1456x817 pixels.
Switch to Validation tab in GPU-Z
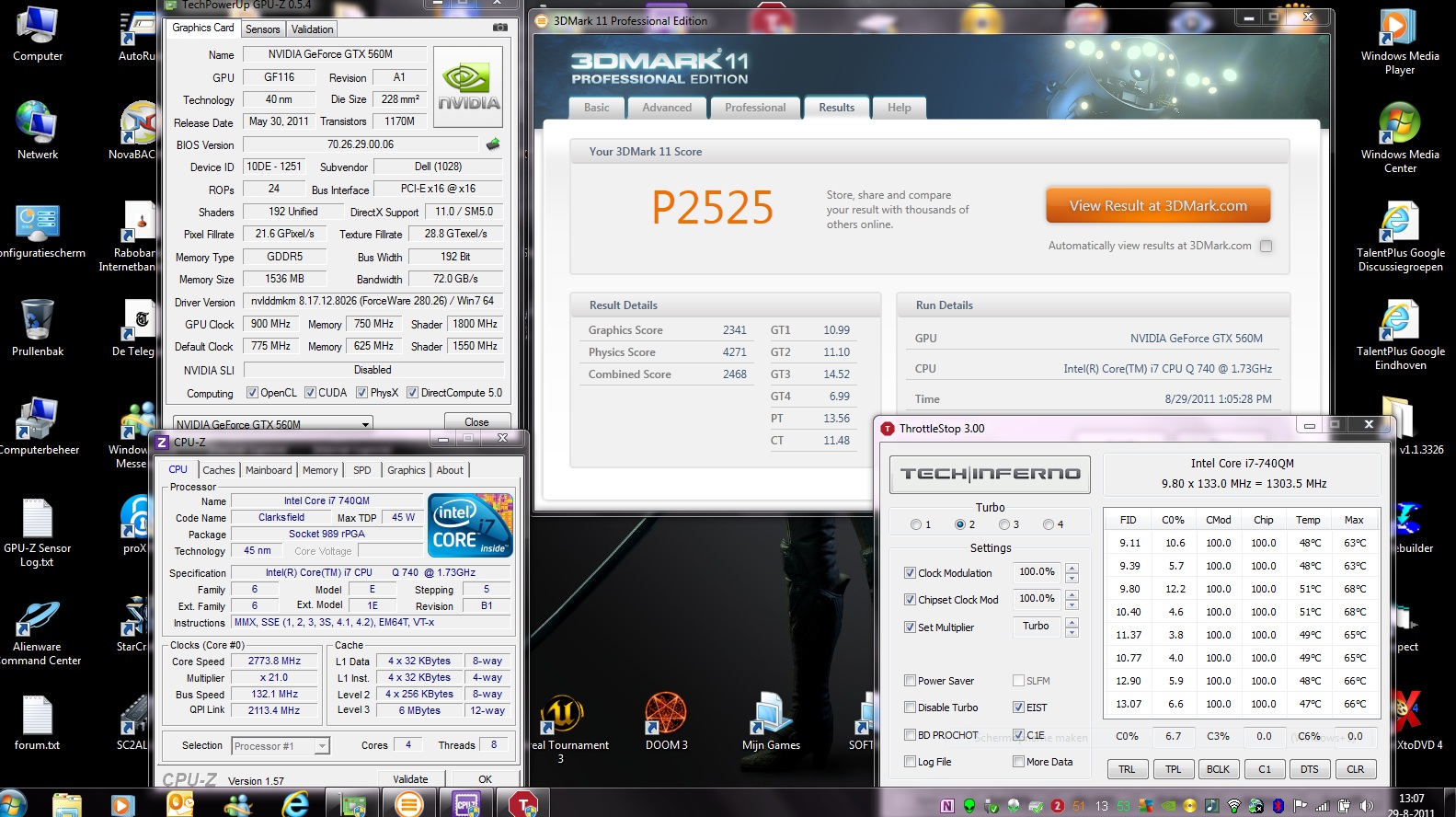point(313,29)
